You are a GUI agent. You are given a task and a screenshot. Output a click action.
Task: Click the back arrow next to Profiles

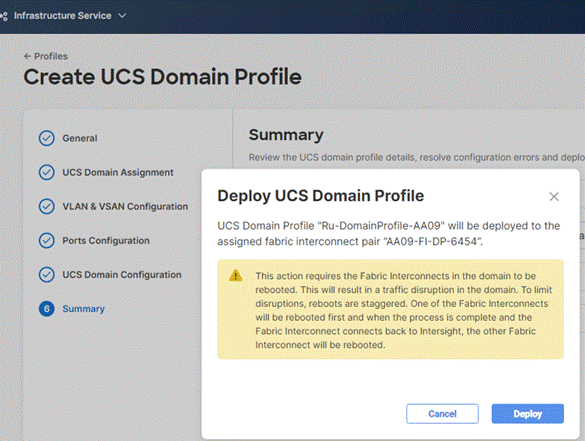pos(27,56)
